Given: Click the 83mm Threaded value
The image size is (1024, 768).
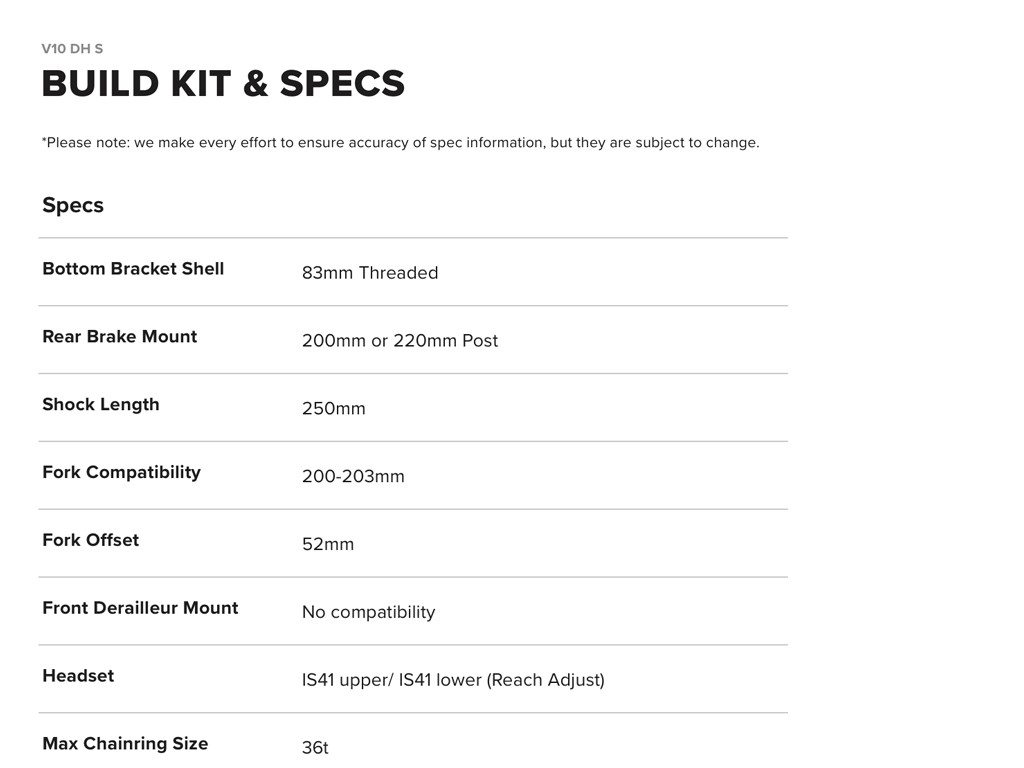Looking at the screenshot, I should tap(370, 273).
